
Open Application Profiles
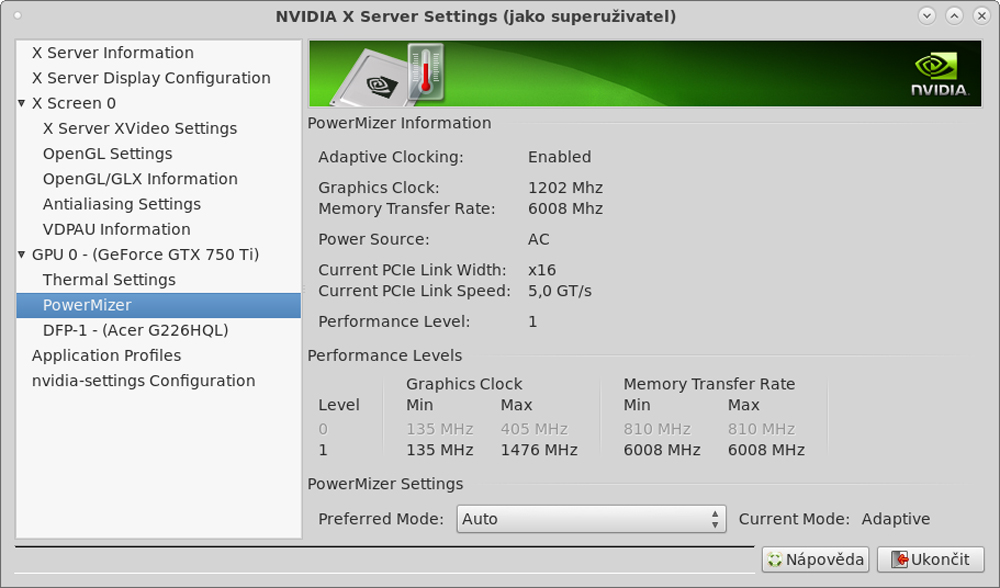click(x=107, y=355)
